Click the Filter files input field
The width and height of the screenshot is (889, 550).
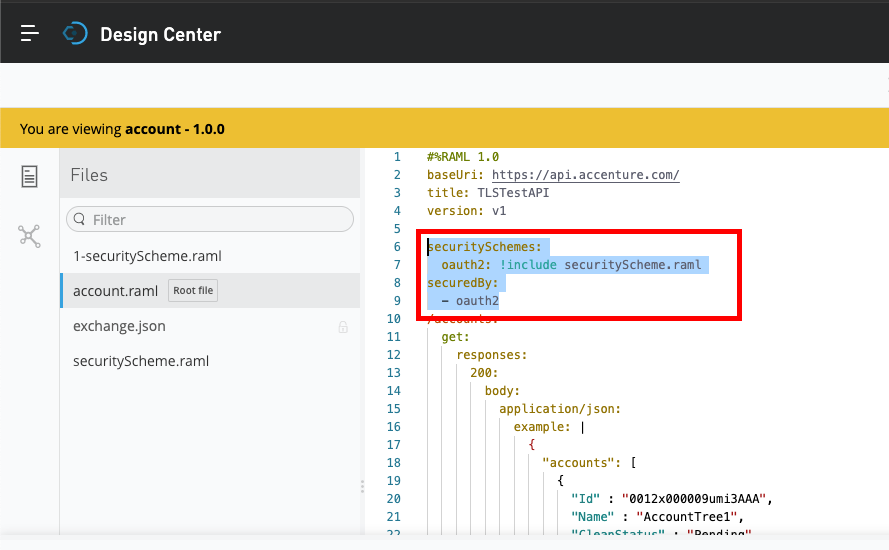point(215,220)
